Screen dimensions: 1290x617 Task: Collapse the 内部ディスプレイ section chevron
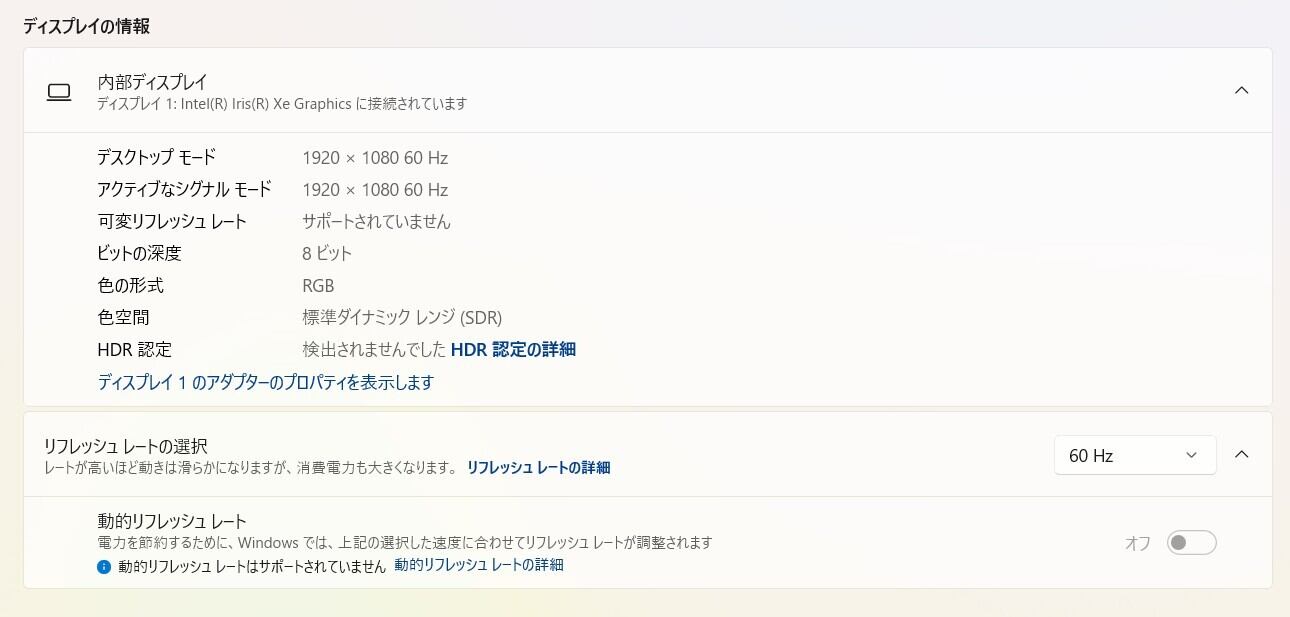tap(1241, 90)
